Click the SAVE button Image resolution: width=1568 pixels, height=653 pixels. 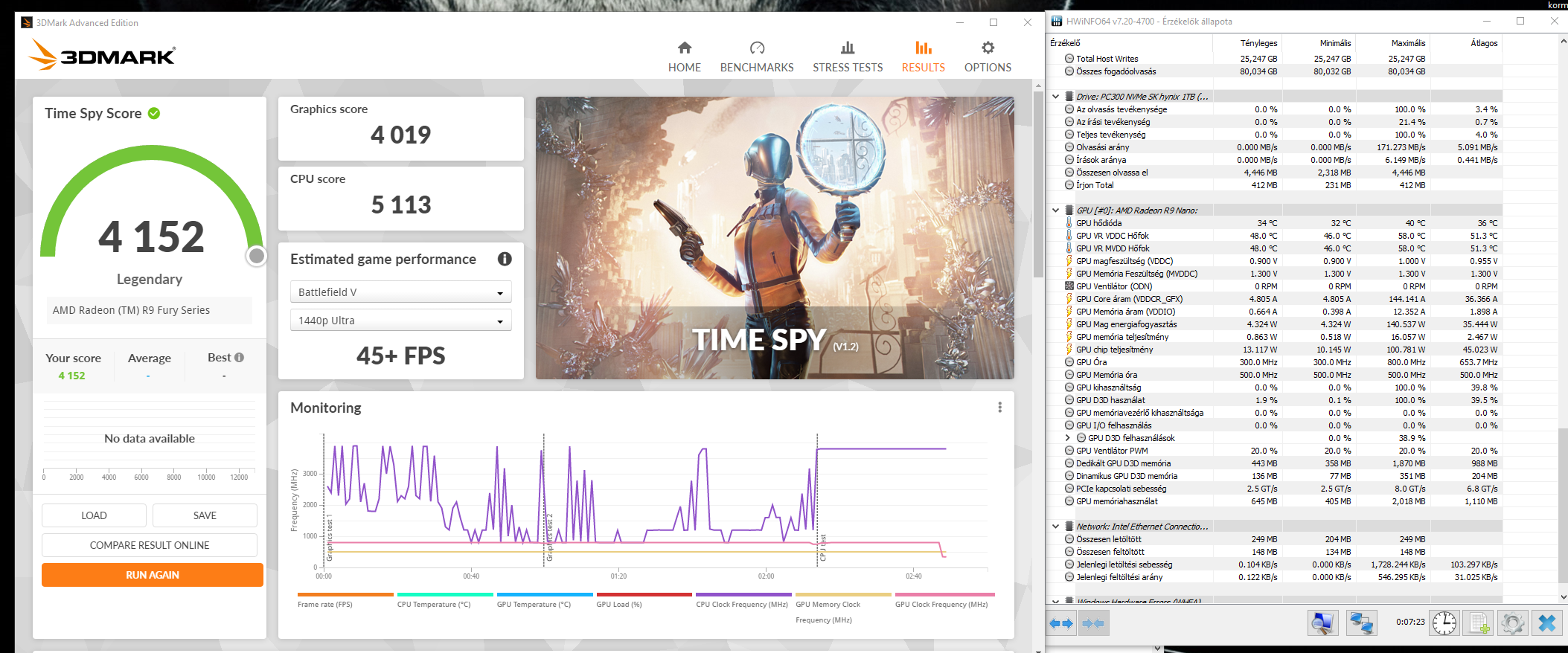coord(205,515)
